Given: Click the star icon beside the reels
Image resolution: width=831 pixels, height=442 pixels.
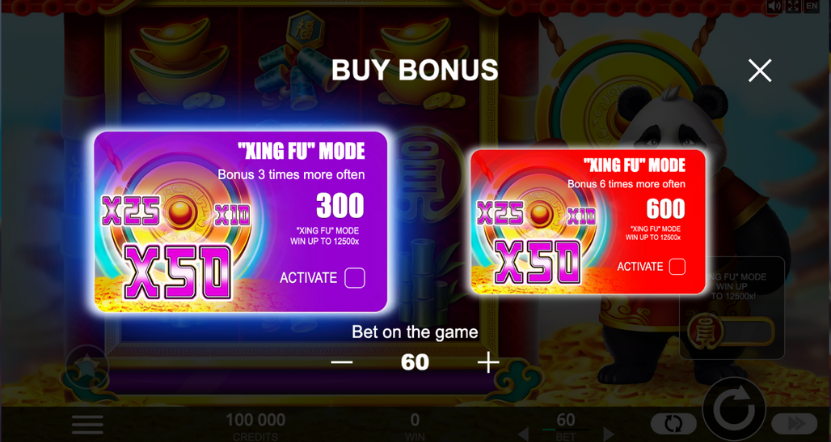Looking at the screenshot, I should coord(87,366).
